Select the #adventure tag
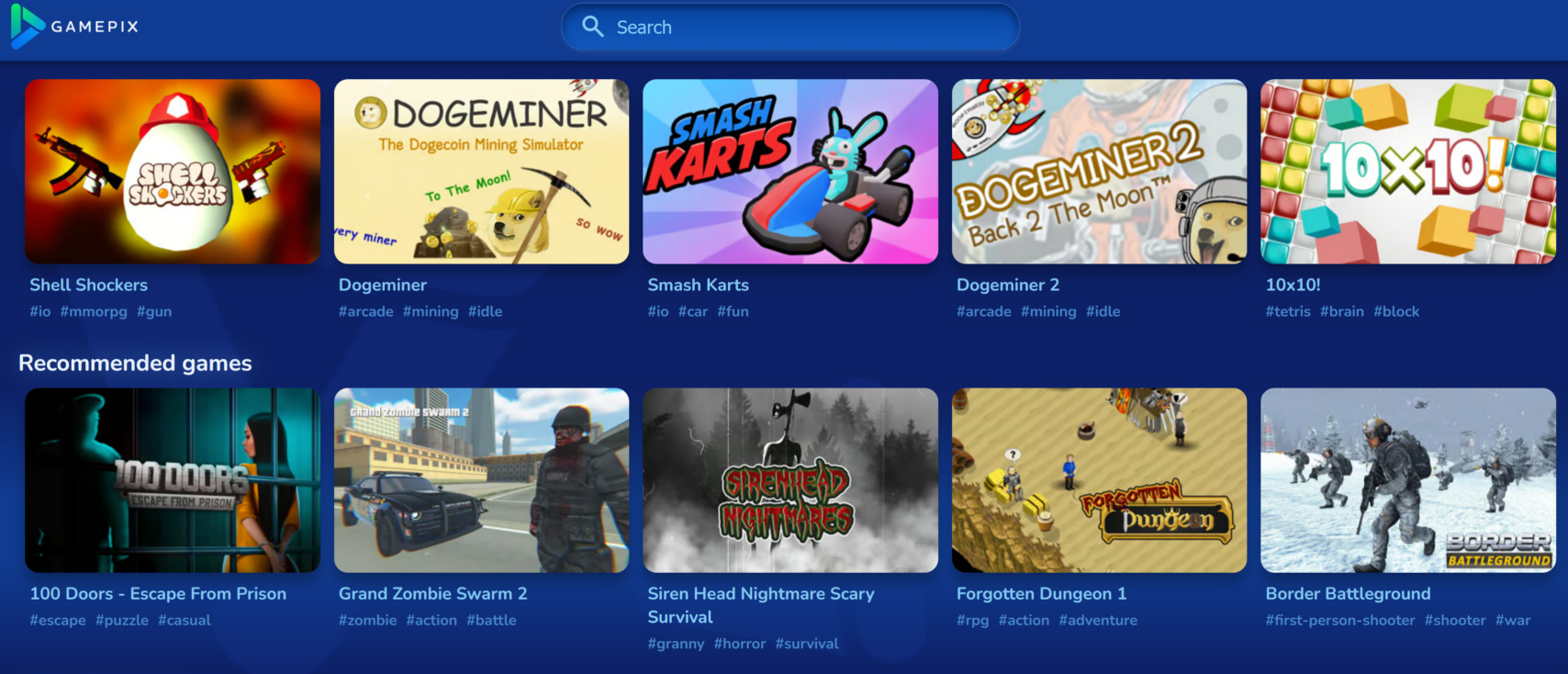1568x674 pixels. 1098,620
